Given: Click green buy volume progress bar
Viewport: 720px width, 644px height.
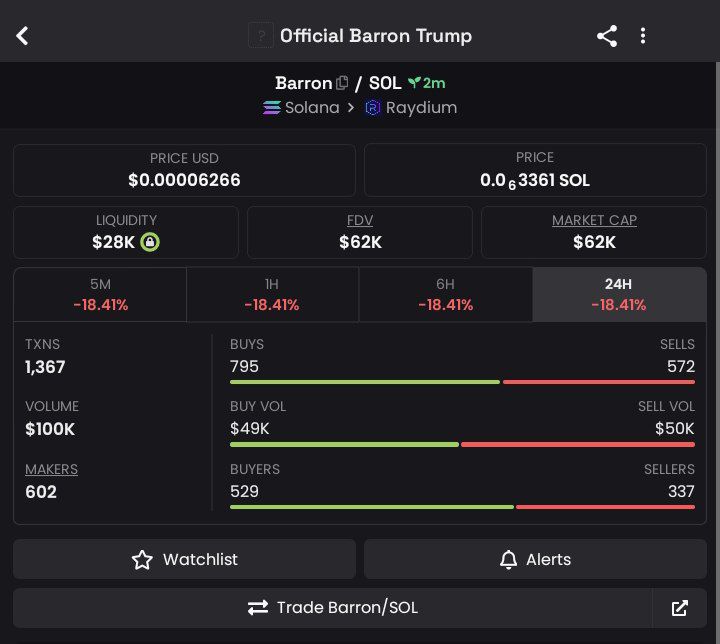Looking at the screenshot, I should (x=344, y=445).
